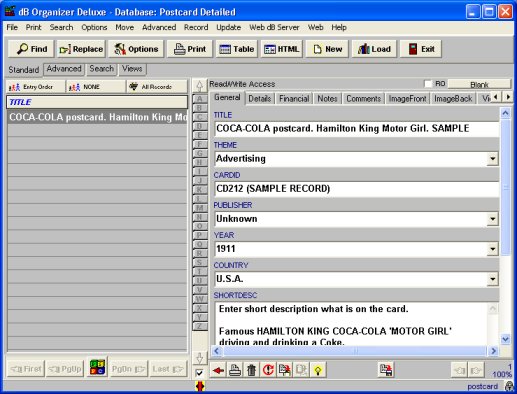The width and height of the screenshot is (517, 394).
Task: Click the Last navigation button
Action: click(168, 369)
